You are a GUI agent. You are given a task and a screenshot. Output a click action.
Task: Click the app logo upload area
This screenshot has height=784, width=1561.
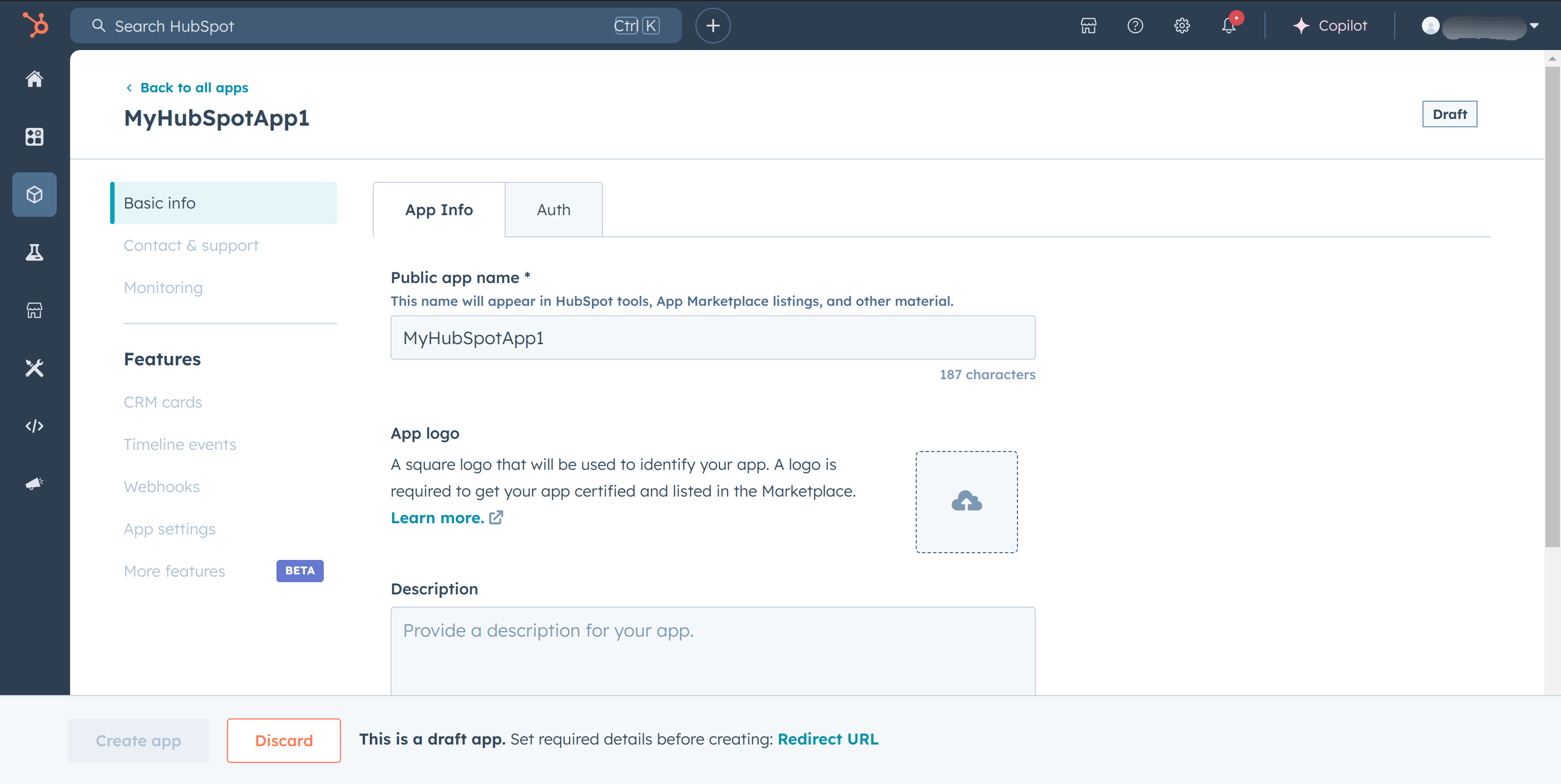(x=967, y=501)
